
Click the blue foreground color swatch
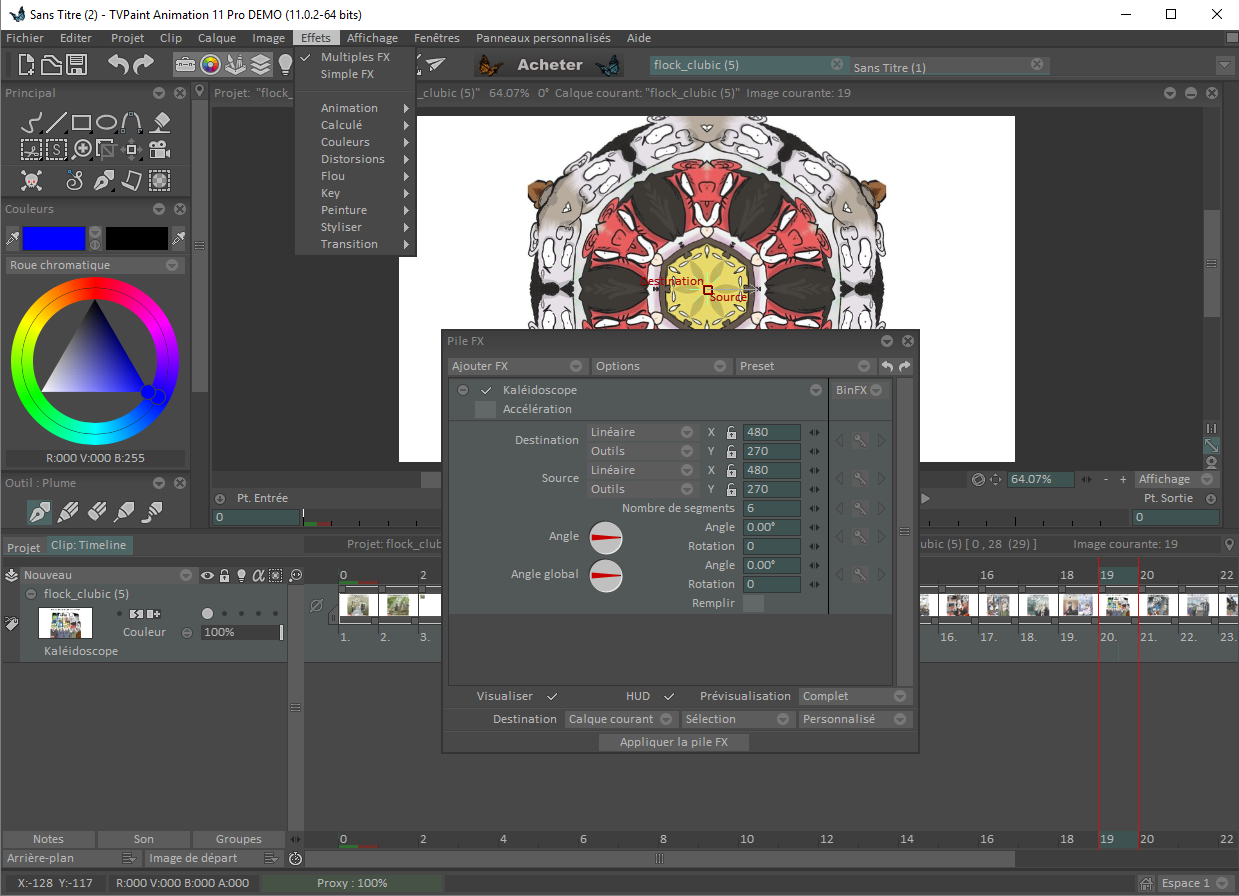click(54, 238)
